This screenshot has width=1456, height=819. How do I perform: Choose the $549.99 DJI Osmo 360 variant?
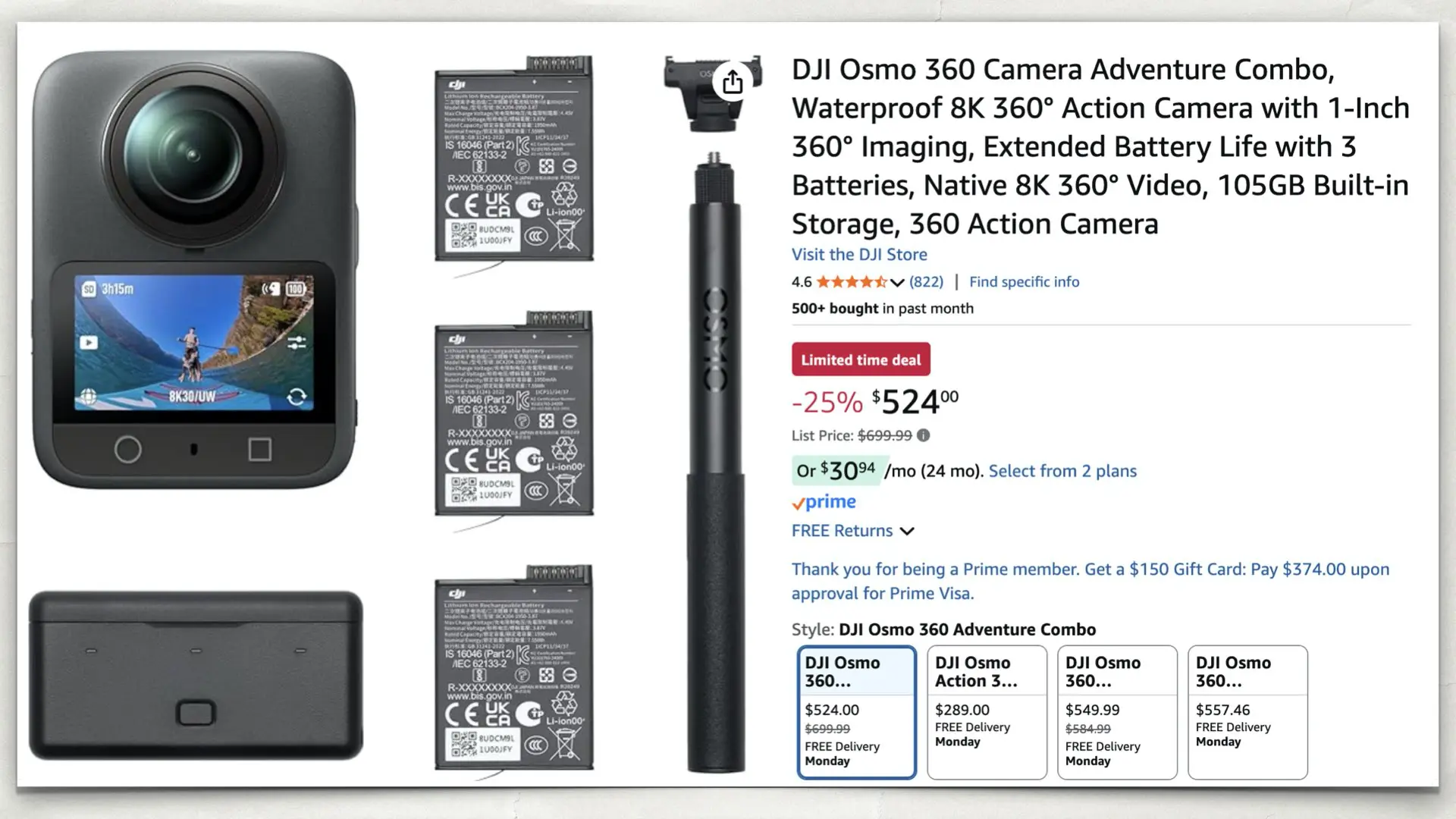click(1117, 713)
